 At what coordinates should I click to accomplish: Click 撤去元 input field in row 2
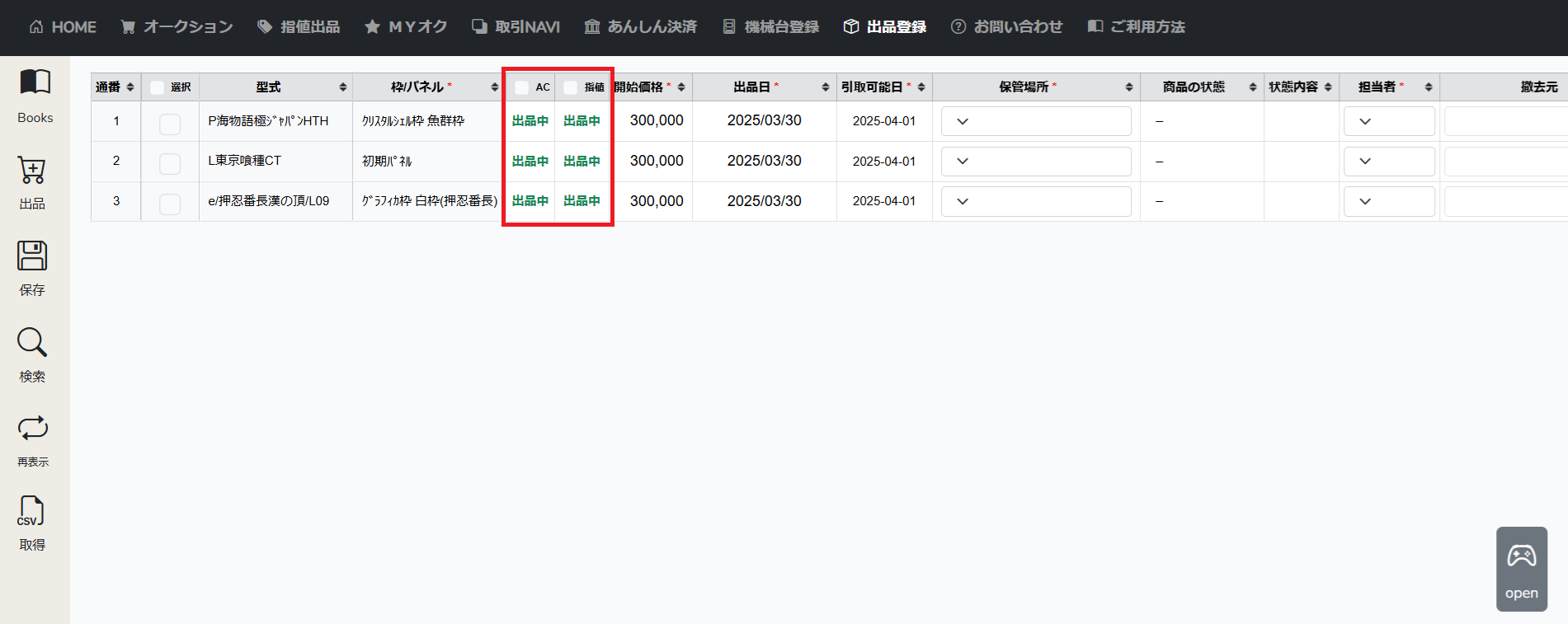point(1506,162)
